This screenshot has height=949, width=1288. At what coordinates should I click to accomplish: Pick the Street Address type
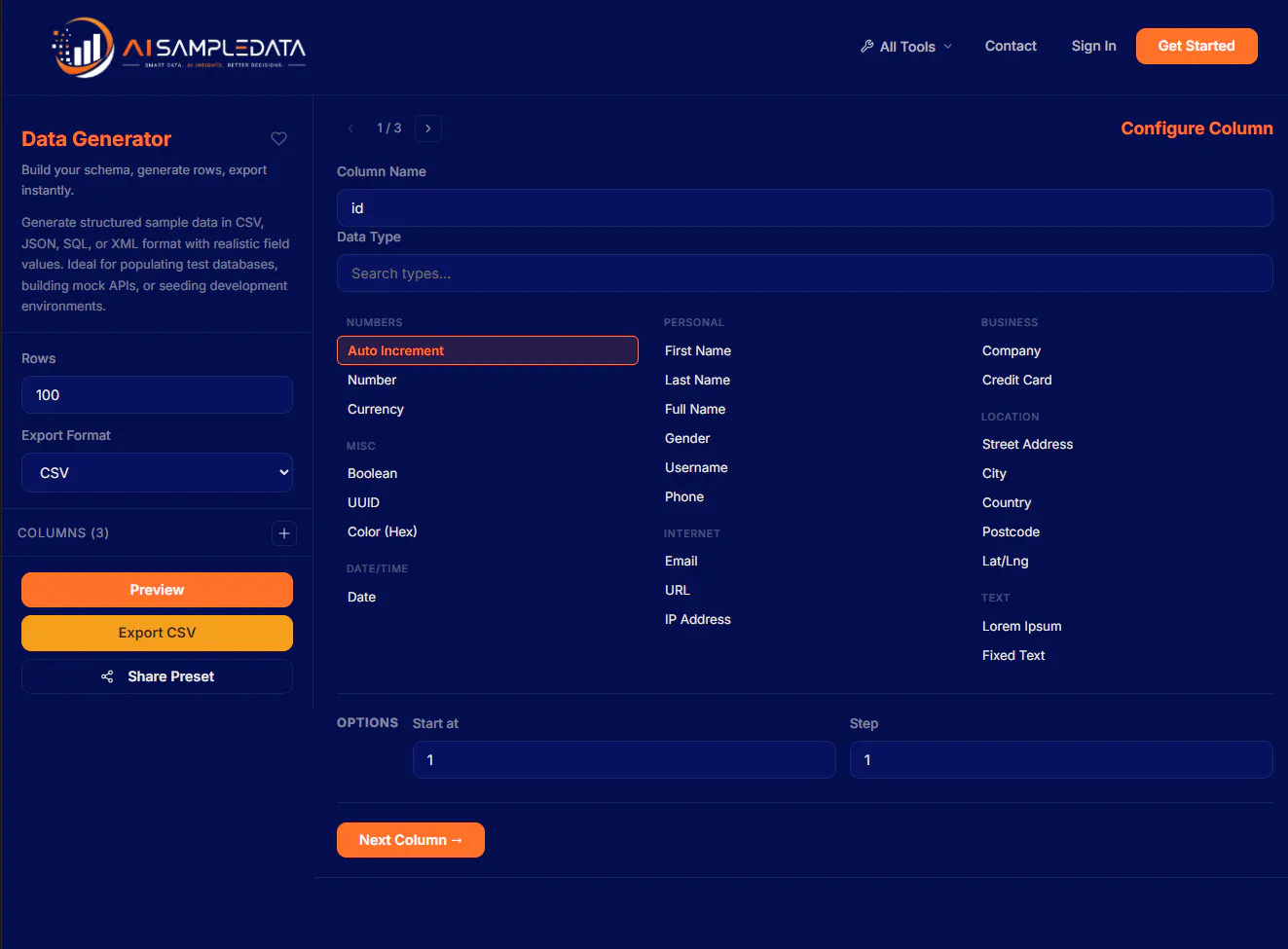1028,445
